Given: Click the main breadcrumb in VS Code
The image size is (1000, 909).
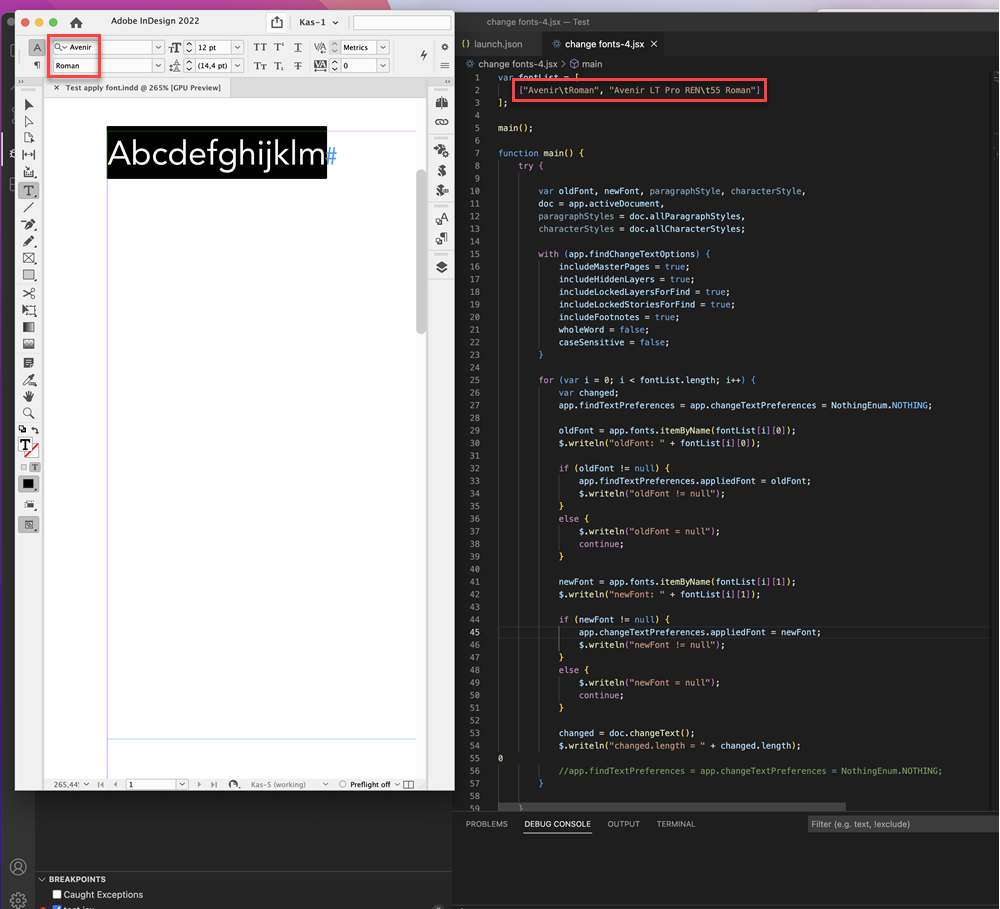Looking at the screenshot, I should pos(586,64).
